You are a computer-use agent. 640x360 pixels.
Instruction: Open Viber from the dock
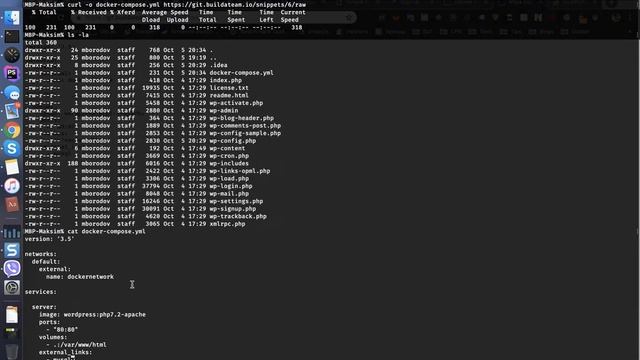coord(12,269)
